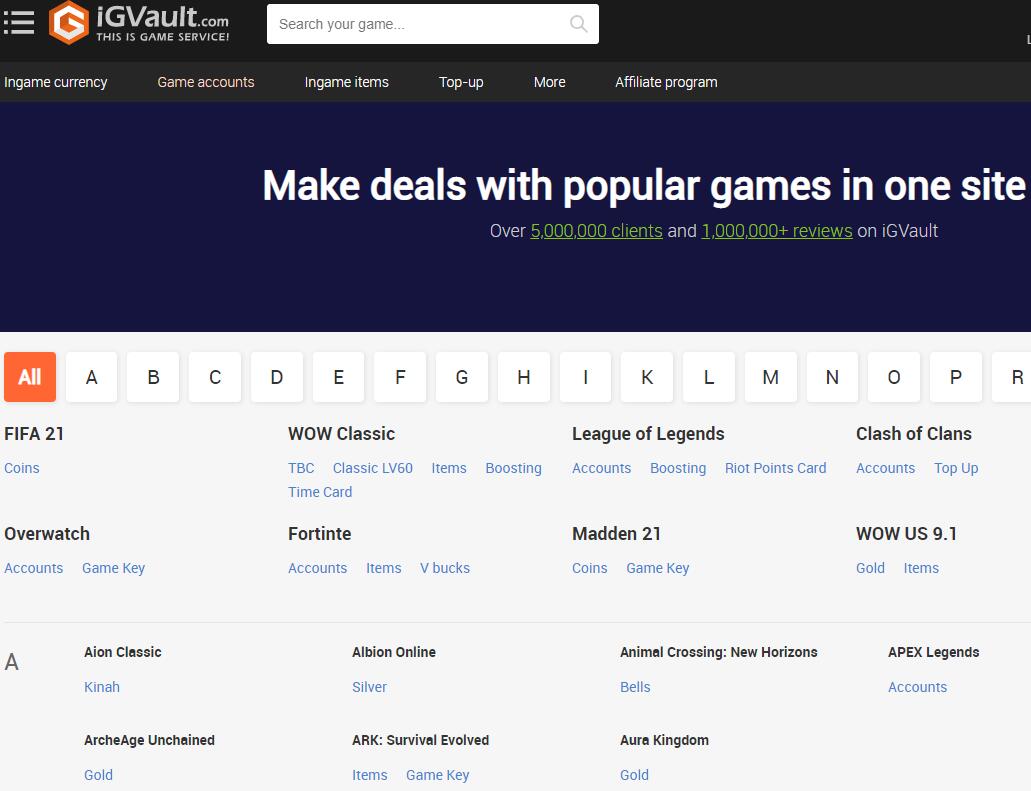Select Riot Points Card under League of Legends

coord(775,468)
